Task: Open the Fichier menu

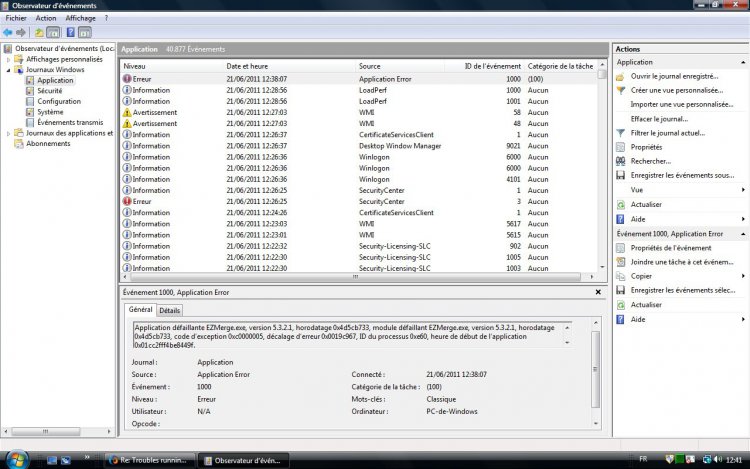Action: [16, 18]
